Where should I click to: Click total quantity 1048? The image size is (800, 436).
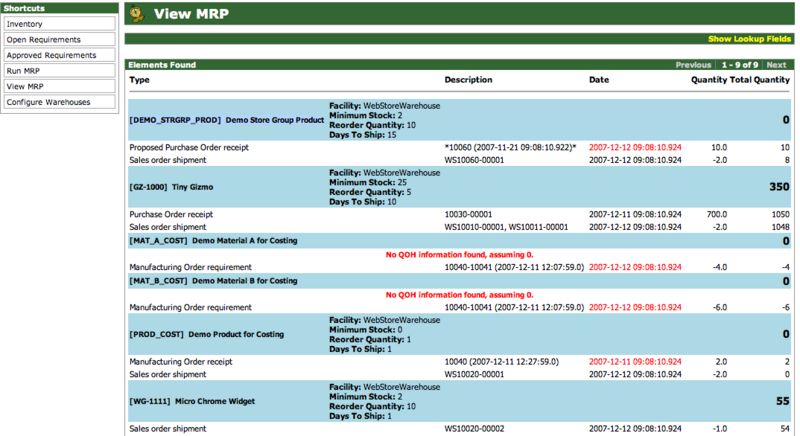click(x=780, y=227)
